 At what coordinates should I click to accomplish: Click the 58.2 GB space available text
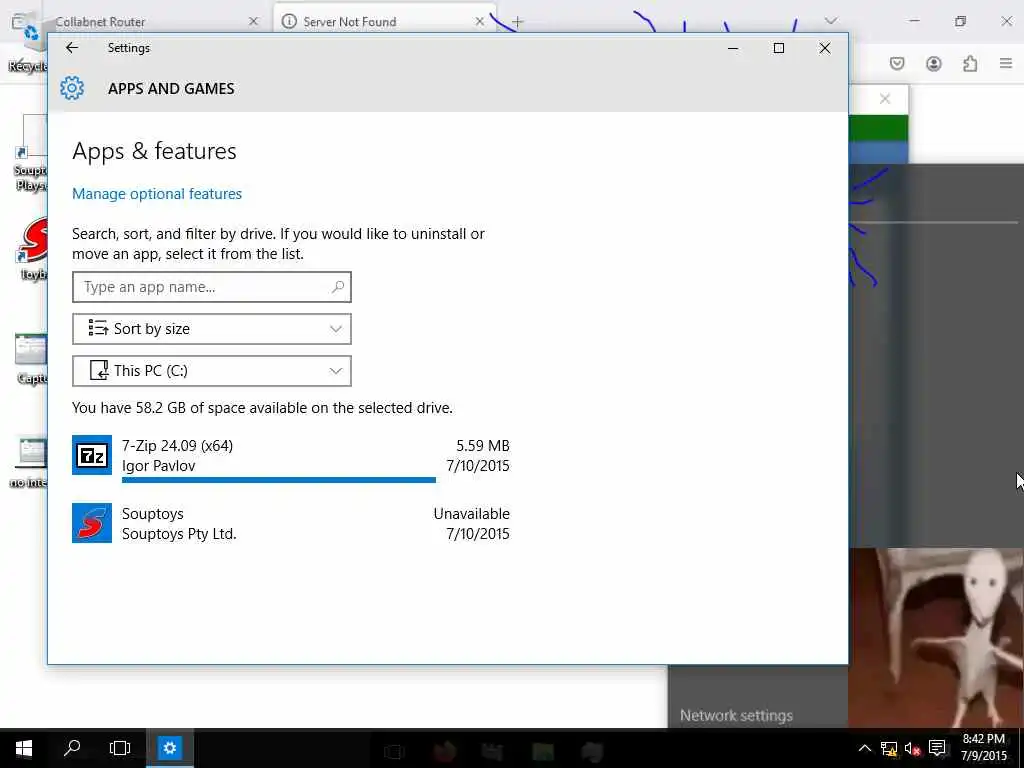click(x=262, y=408)
